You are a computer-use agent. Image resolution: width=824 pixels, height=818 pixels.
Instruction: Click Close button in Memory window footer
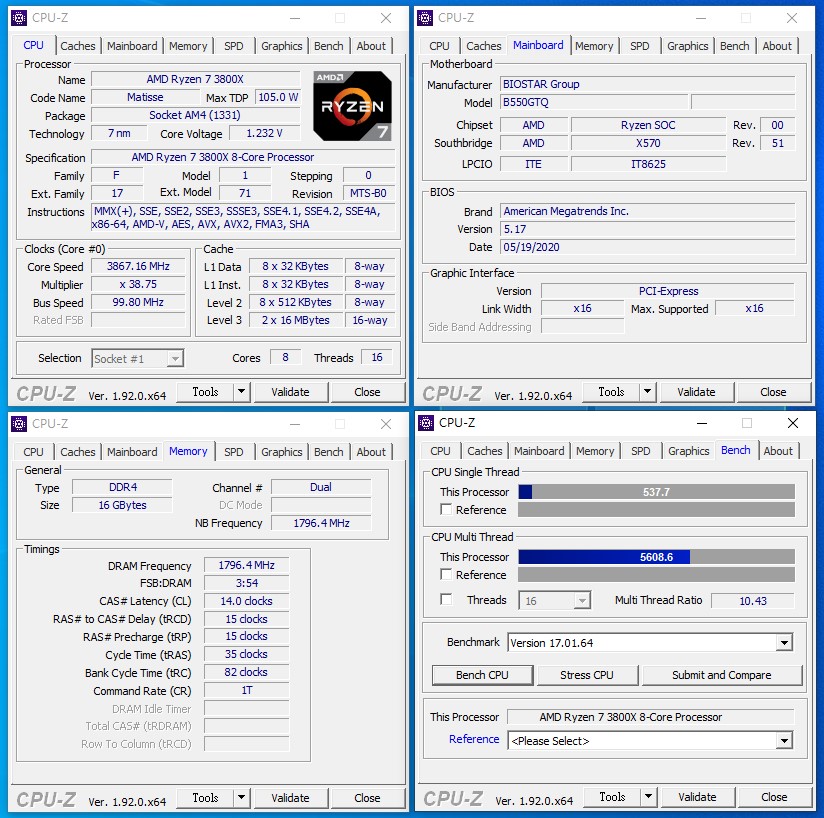coord(367,798)
